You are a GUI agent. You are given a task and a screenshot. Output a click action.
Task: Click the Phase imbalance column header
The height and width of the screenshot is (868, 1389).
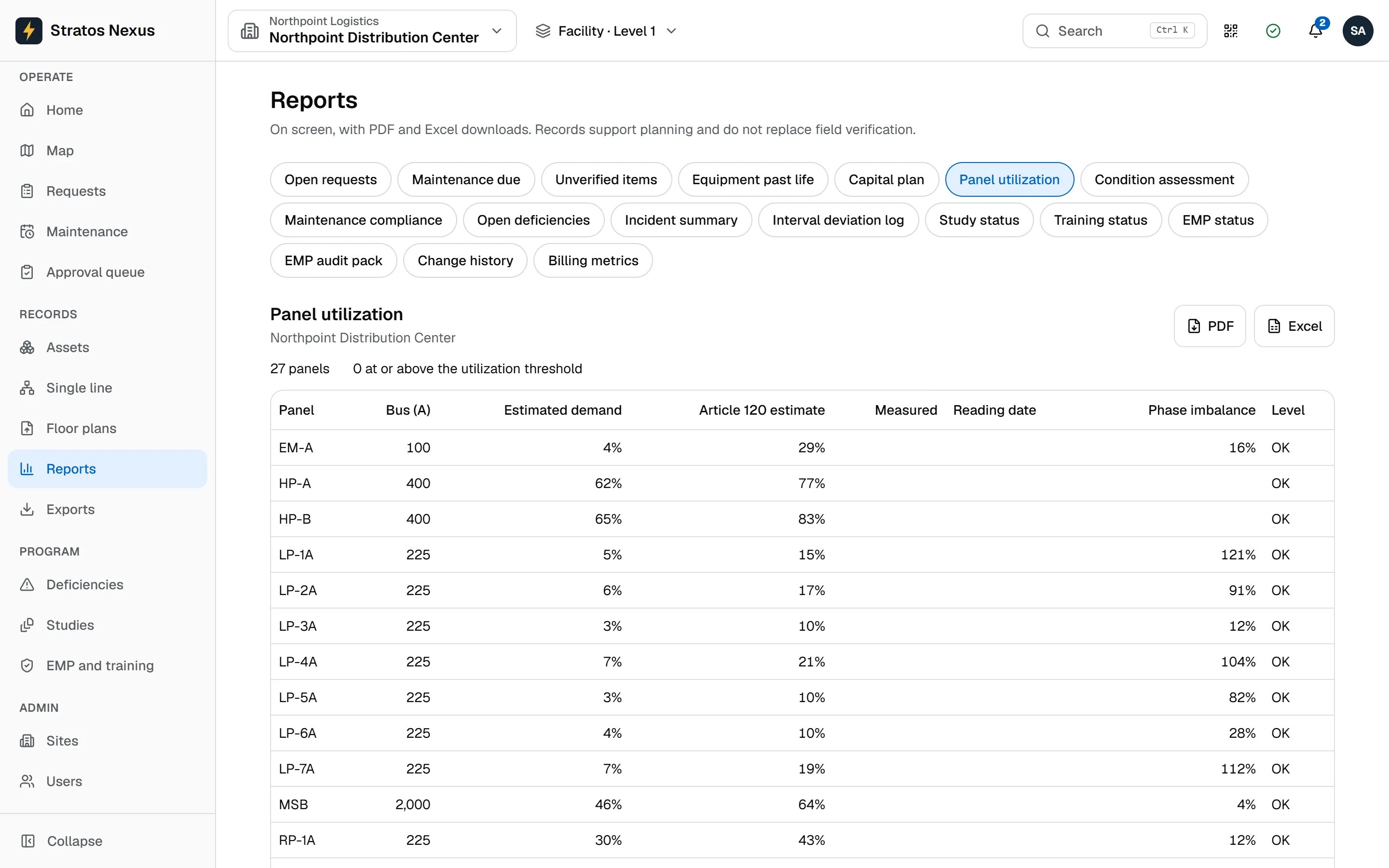[1201, 410]
